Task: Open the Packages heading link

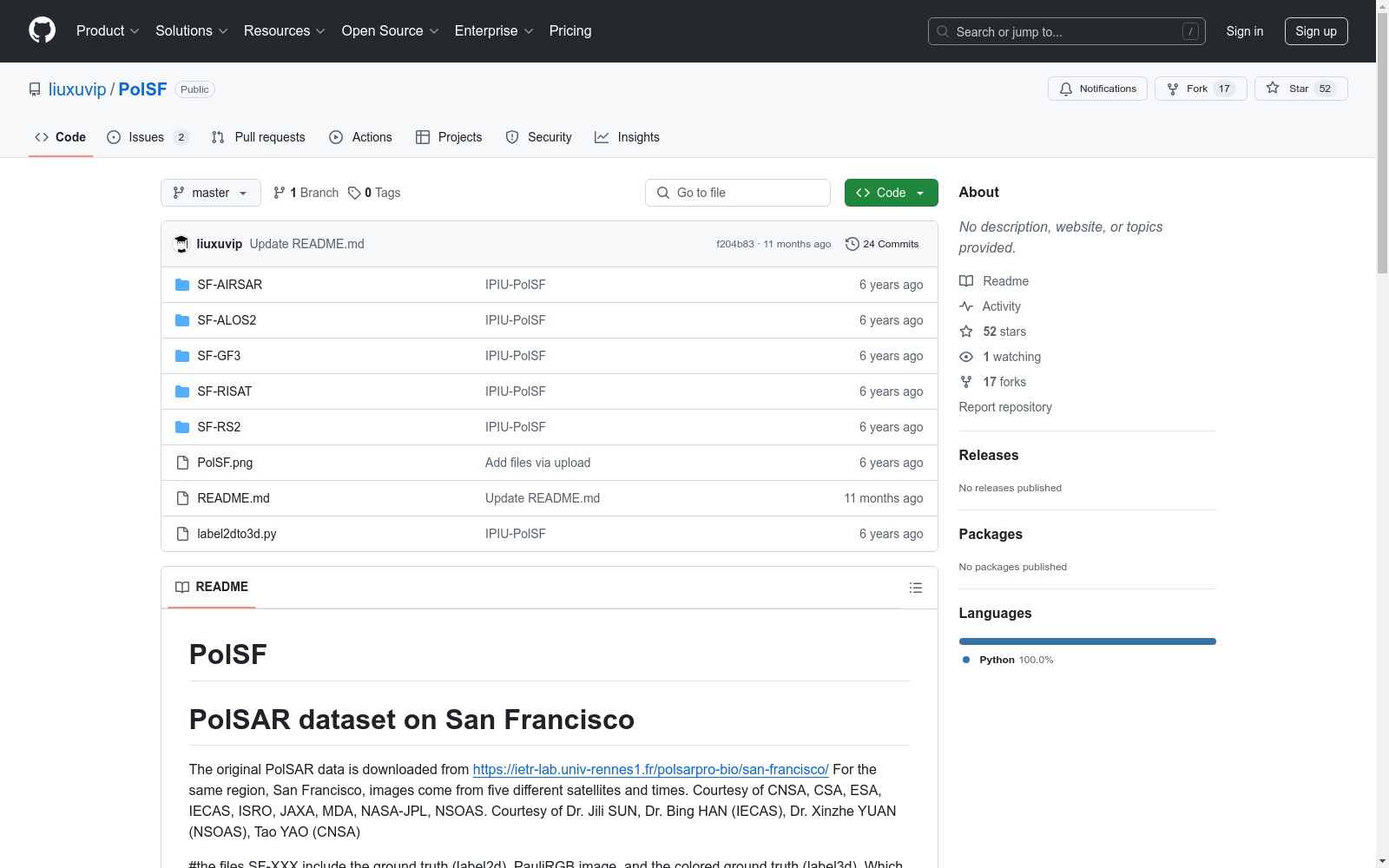Action: (991, 534)
